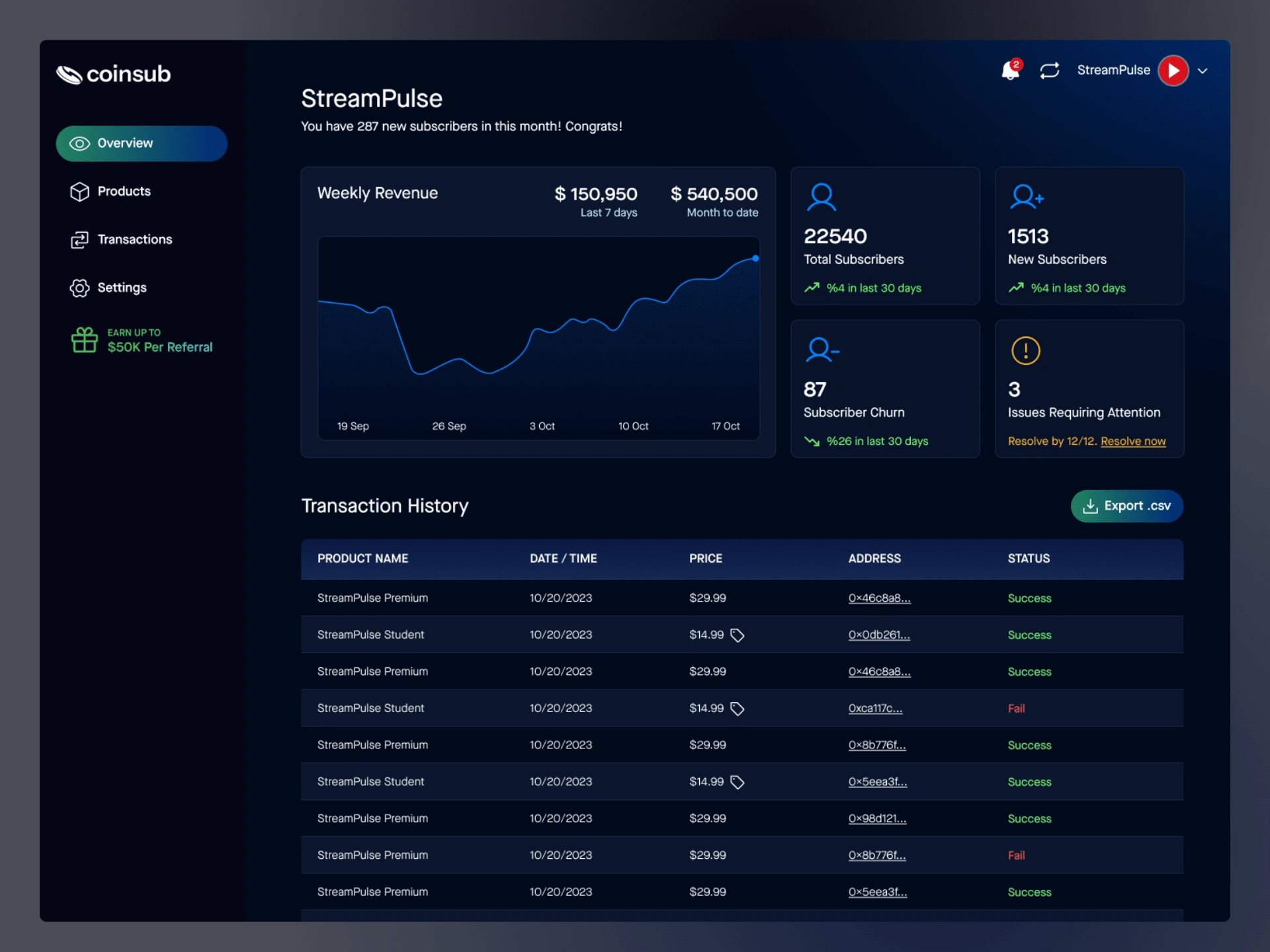Click the 87 Subscriber Churn count
This screenshot has height=952, width=1270.
click(815, 389)
